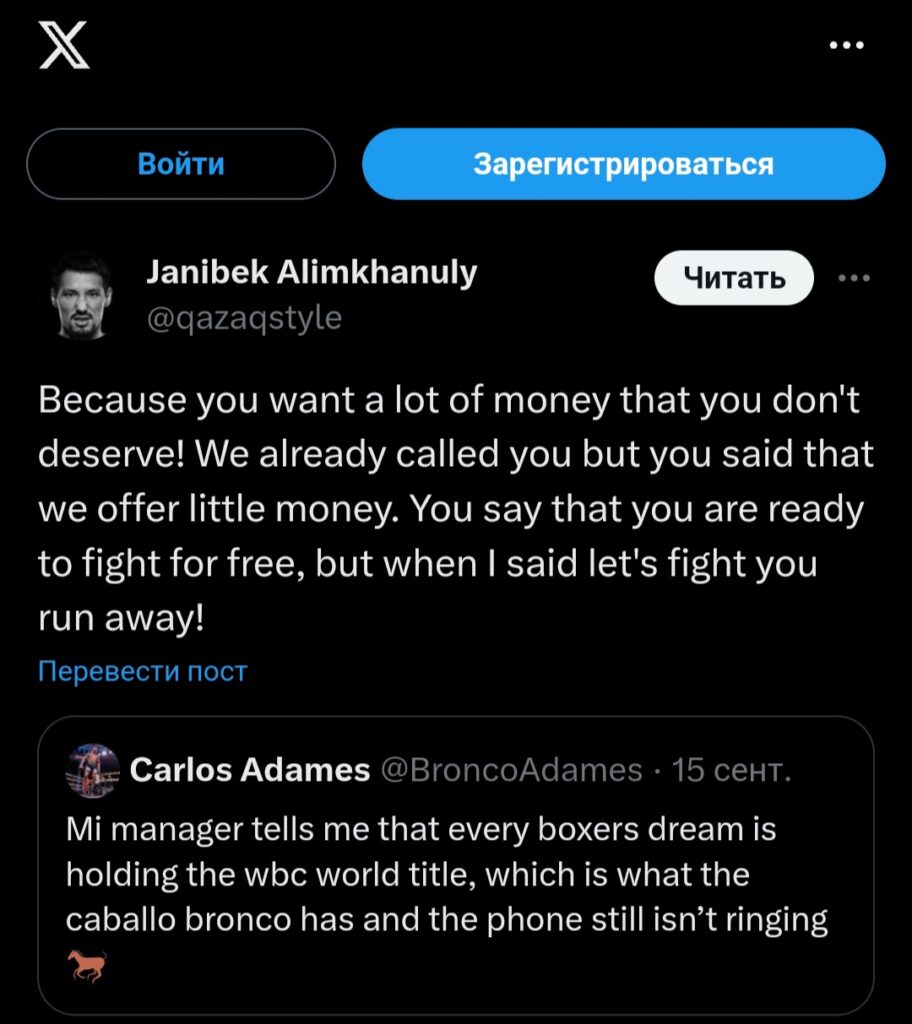
Task: Click the X logo
Action: pos(64,47)
